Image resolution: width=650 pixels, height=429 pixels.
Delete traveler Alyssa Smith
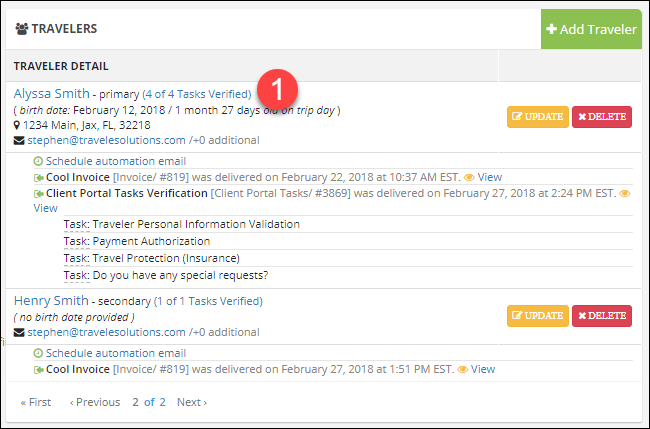tap(601, 116)
